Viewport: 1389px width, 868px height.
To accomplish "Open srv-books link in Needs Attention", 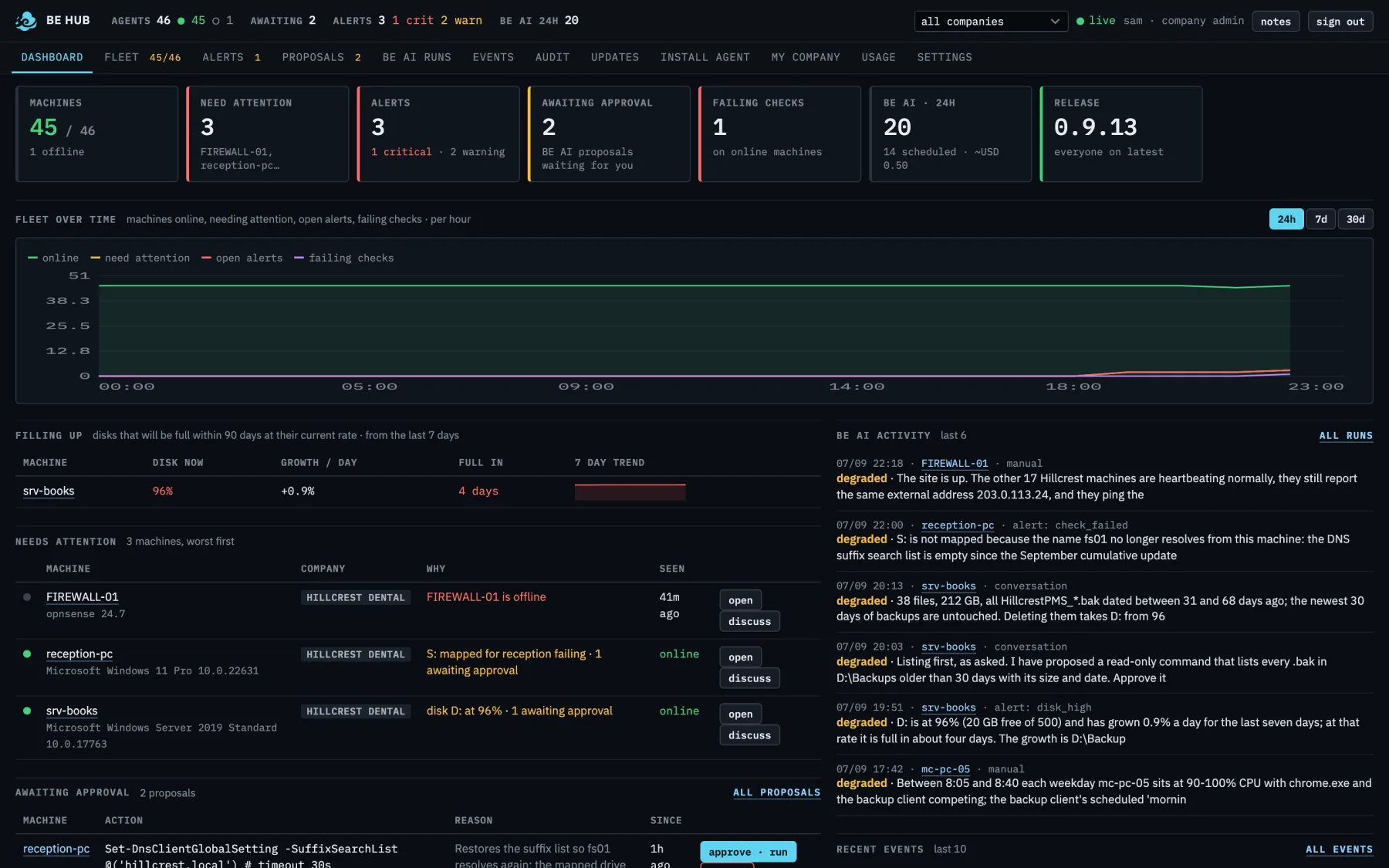I will tap(72, 711).
